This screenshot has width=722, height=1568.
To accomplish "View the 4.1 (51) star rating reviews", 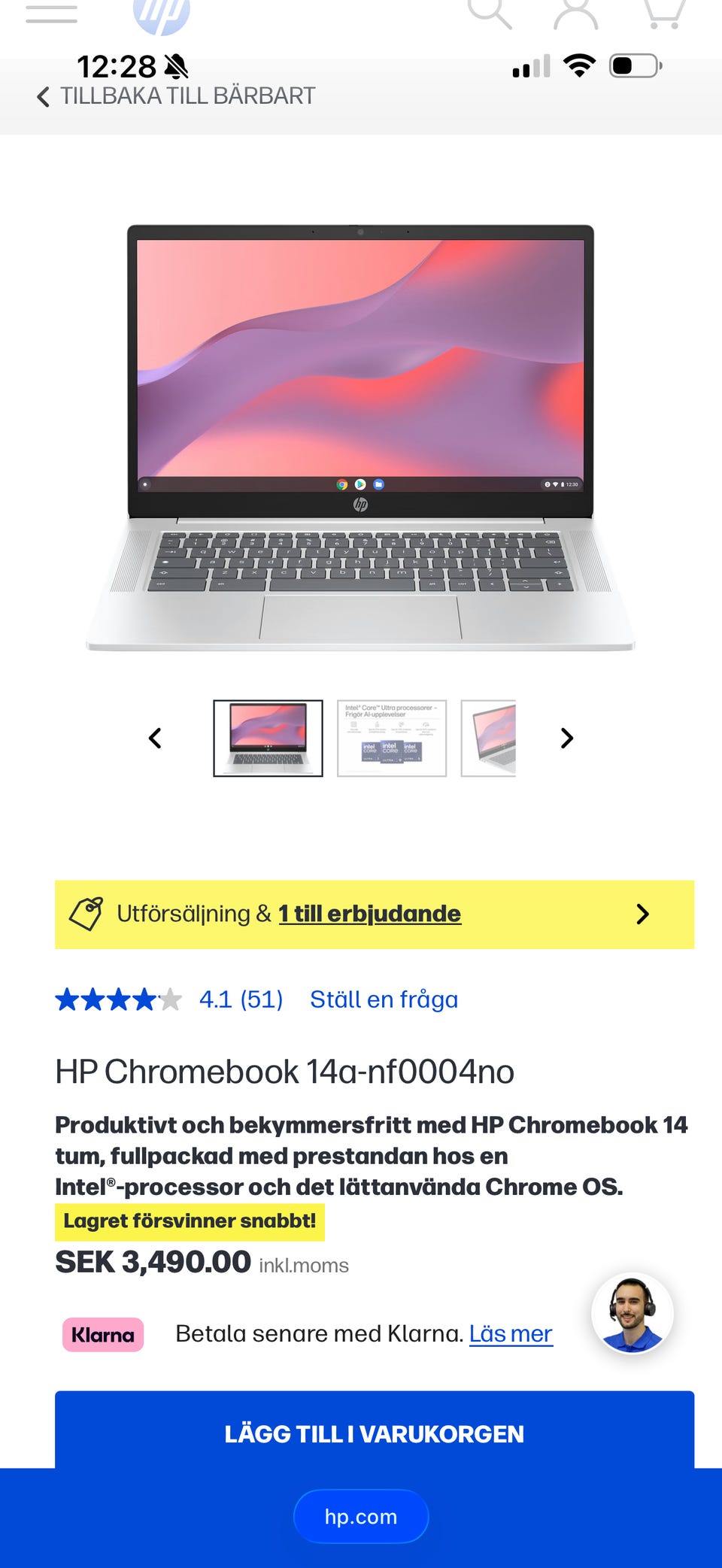I will (169, 999).
